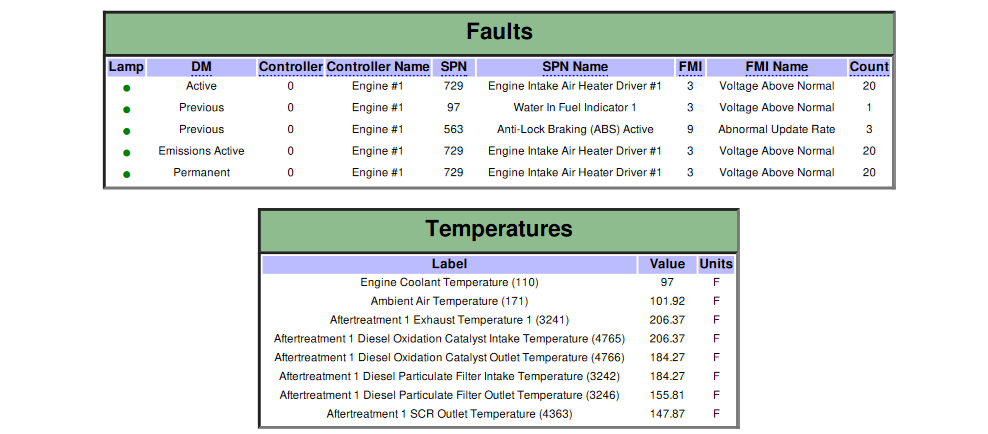Click Temperatures table Value header
Image resolution: width=988 pixels, height=434 pixels.
667,264
